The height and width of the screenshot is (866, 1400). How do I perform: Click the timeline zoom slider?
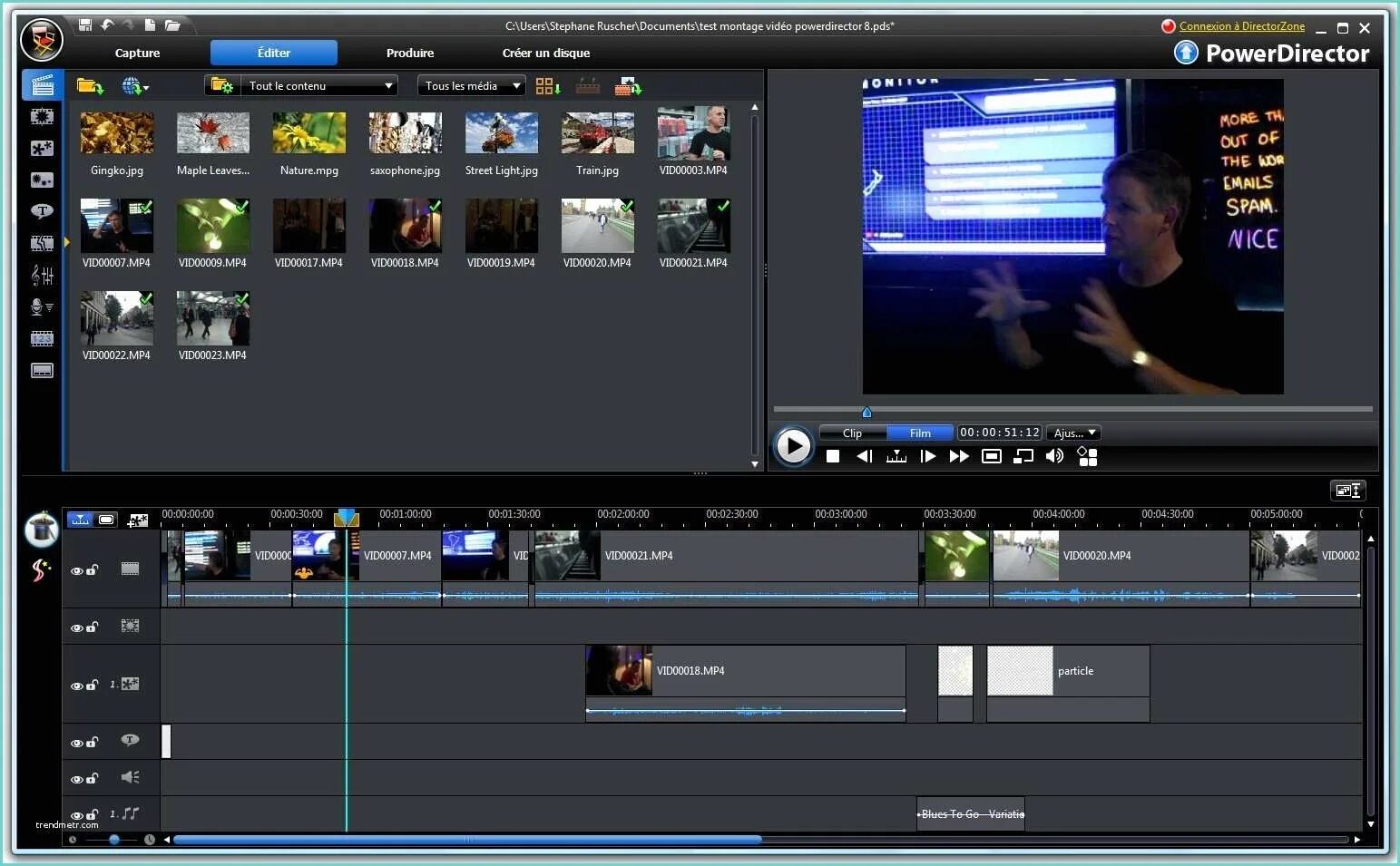click(x=114, y=840)
